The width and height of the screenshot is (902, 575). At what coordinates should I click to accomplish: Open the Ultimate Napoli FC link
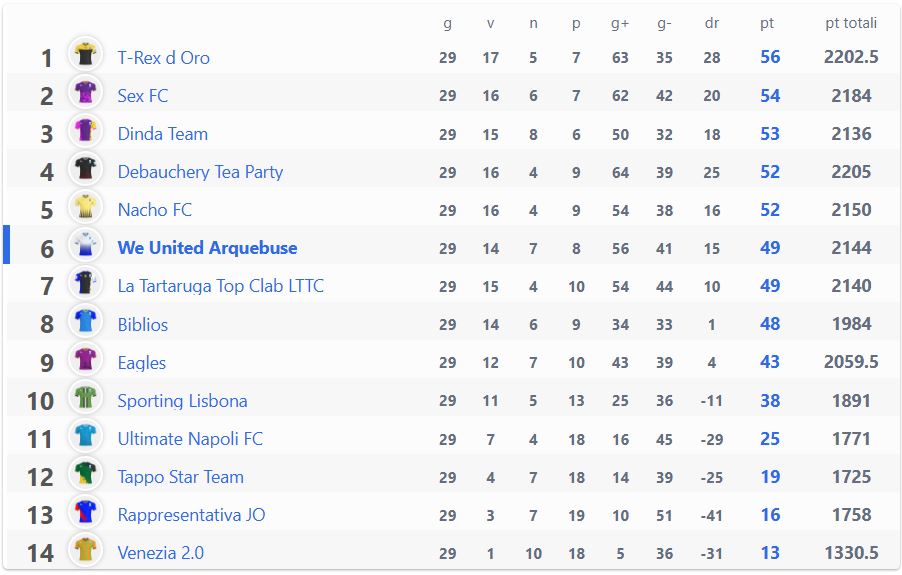click(190, 439)
